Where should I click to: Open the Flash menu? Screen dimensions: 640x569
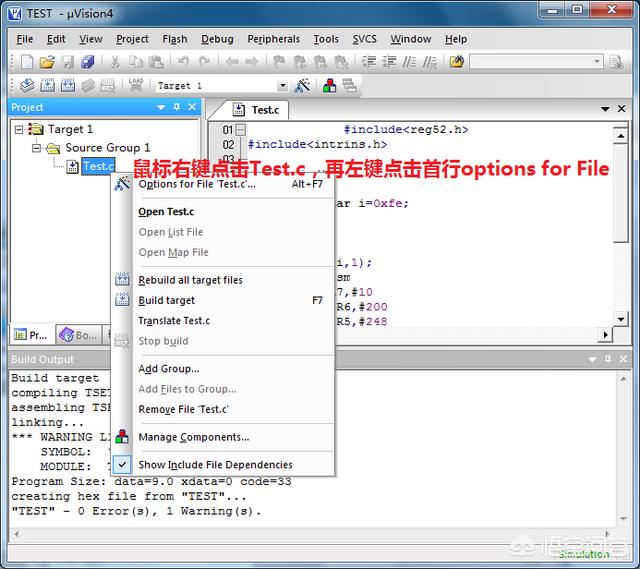point(175,39)
